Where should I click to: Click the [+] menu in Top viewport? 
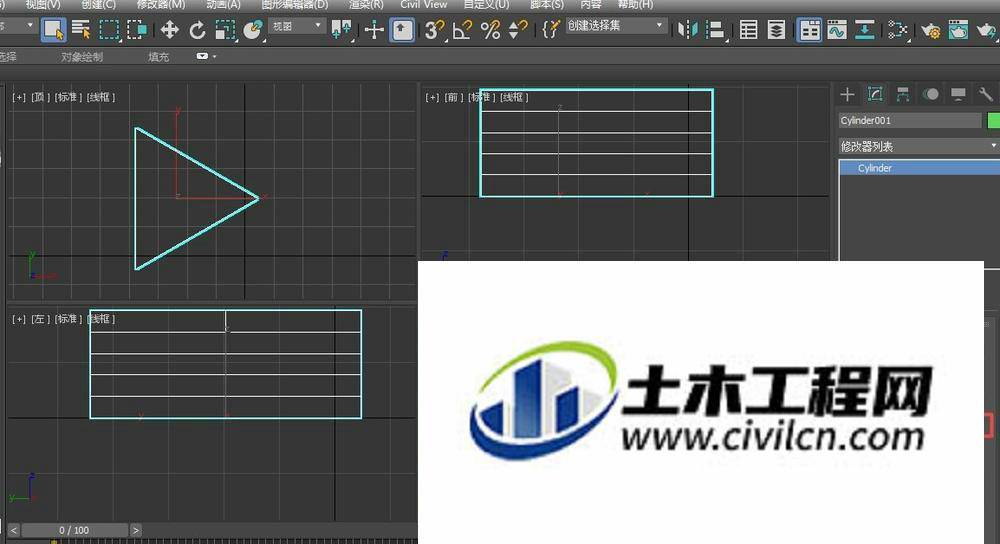point(19,97)
